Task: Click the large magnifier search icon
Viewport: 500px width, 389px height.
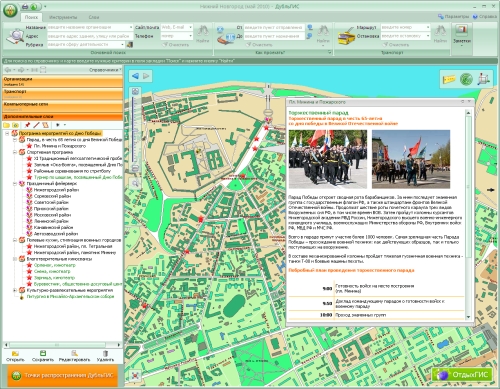Action: 15,36
